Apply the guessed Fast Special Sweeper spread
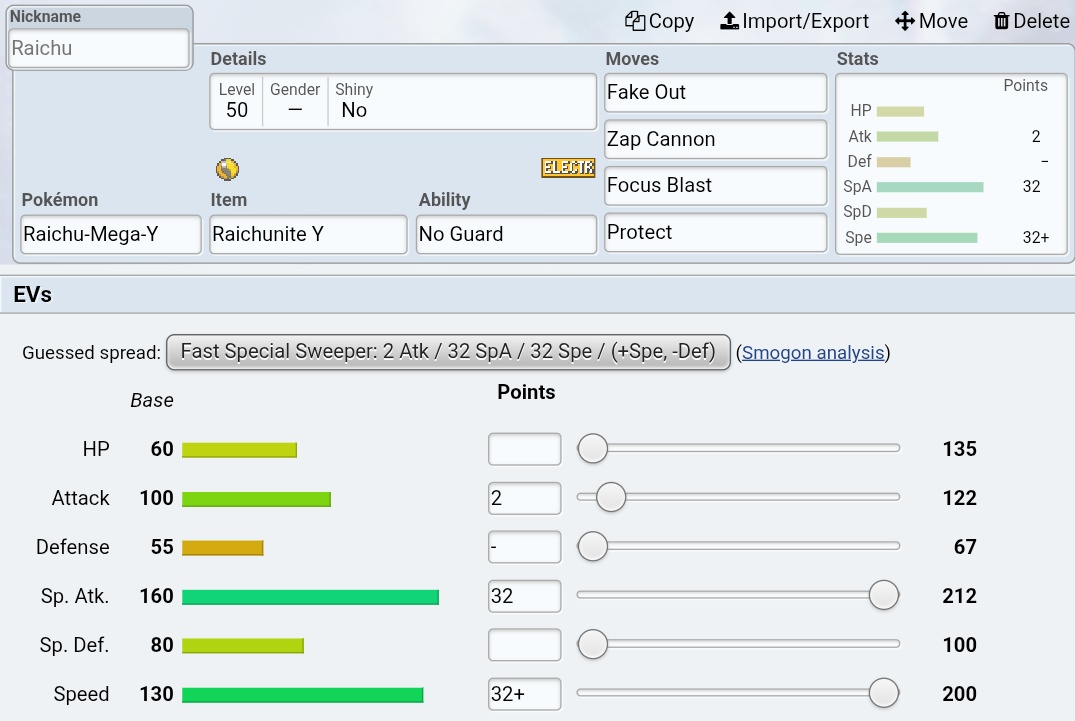This screenshot has height=721, width=1075. pos(448,352)
